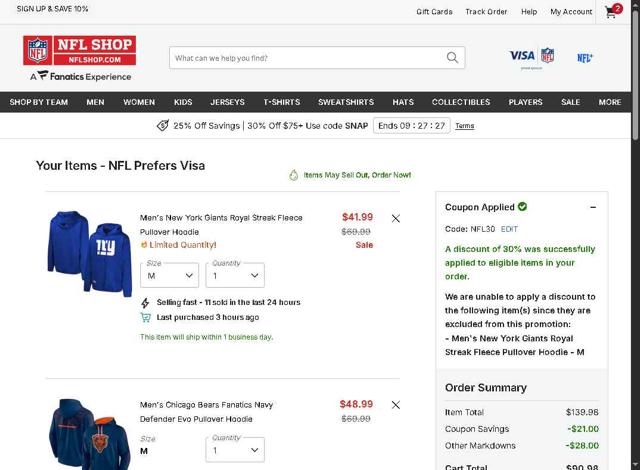
Task: Open Quantity dropdown for Giants hoodie
Action: tap(234, 275)
